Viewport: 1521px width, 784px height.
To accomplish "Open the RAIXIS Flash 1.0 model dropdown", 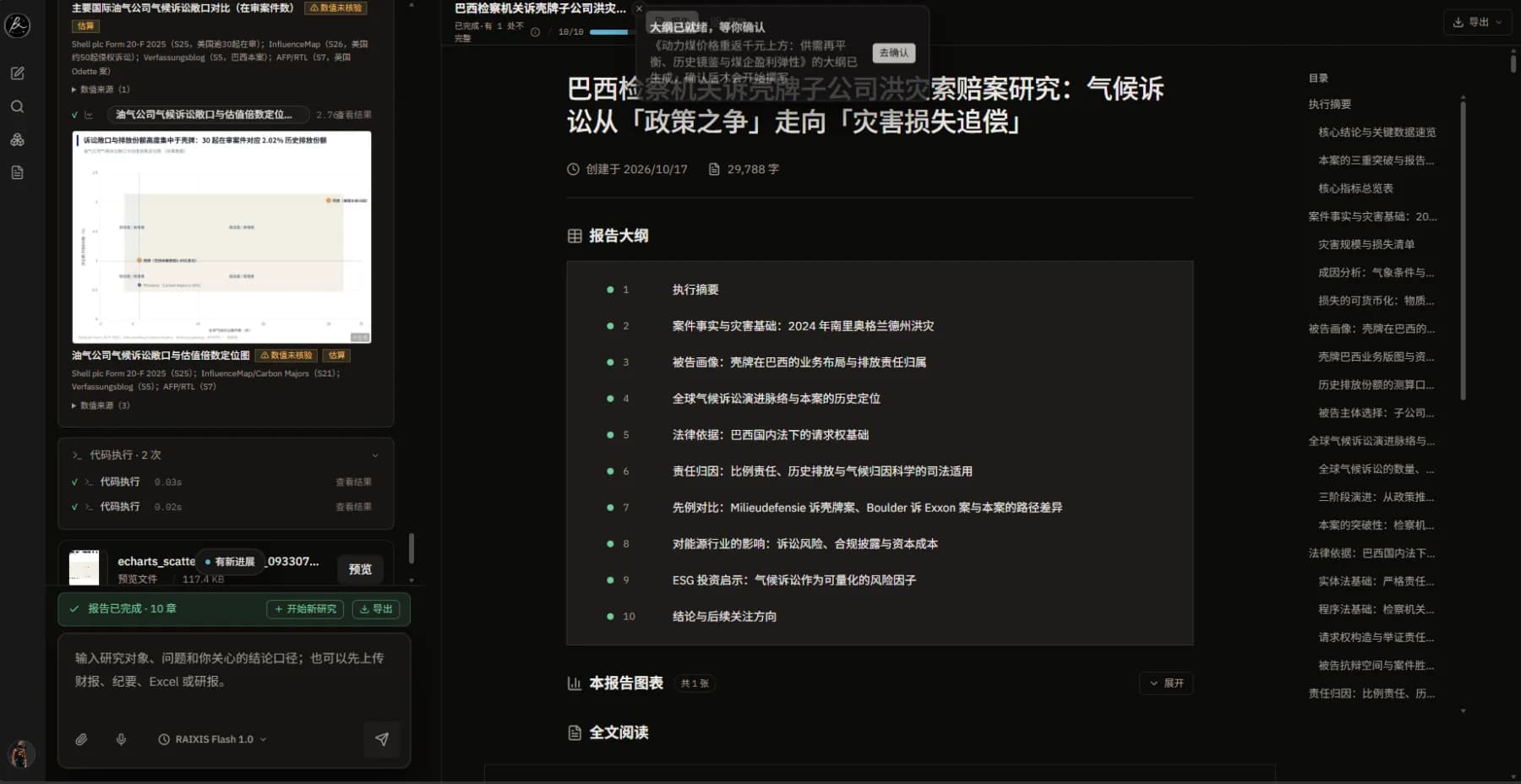I will coord(212,739).
